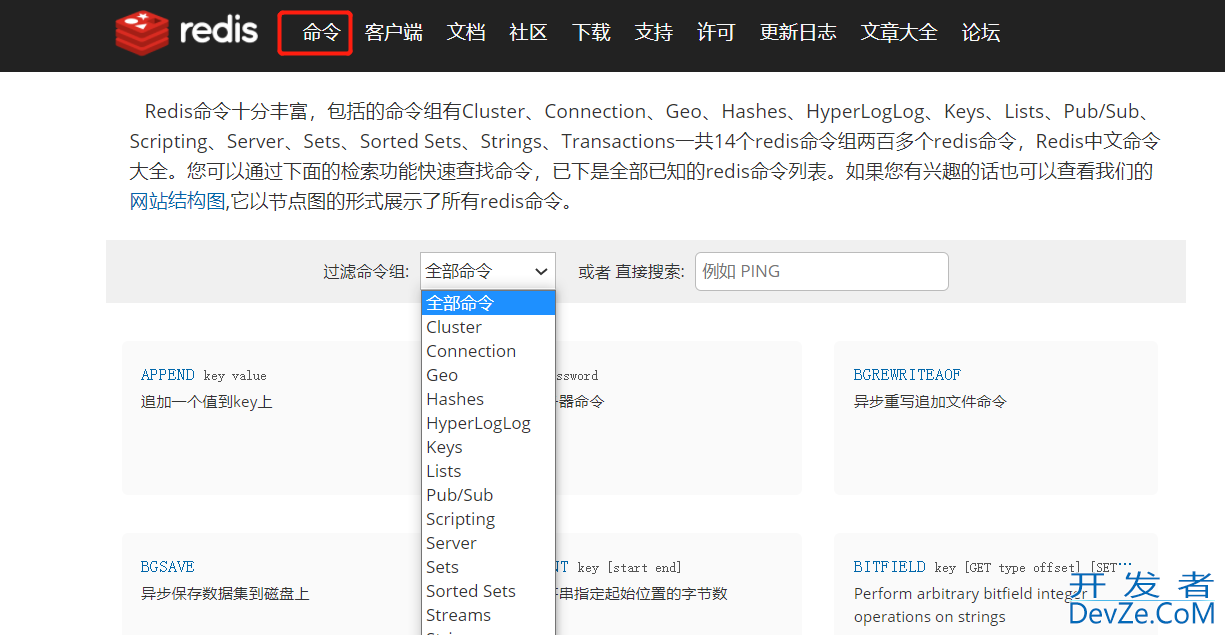Select Streams group option

coord(488,615)
